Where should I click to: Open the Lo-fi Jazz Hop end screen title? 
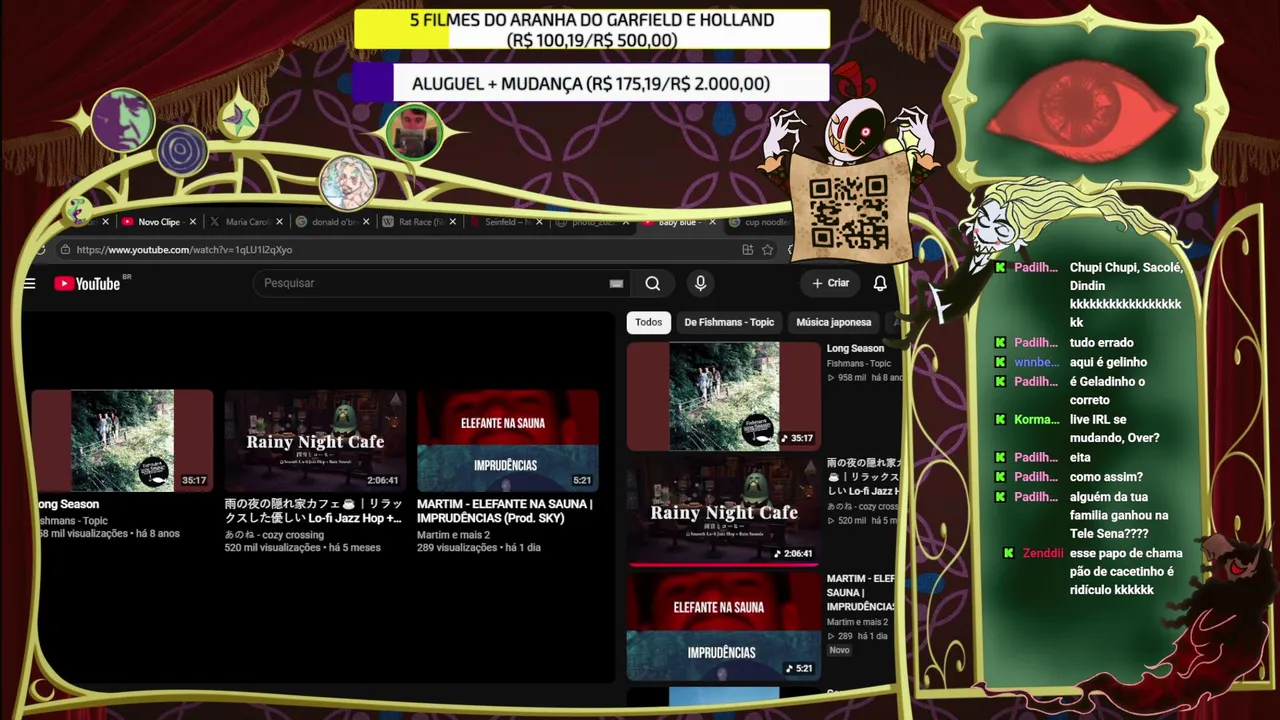[x=313, y=511]
